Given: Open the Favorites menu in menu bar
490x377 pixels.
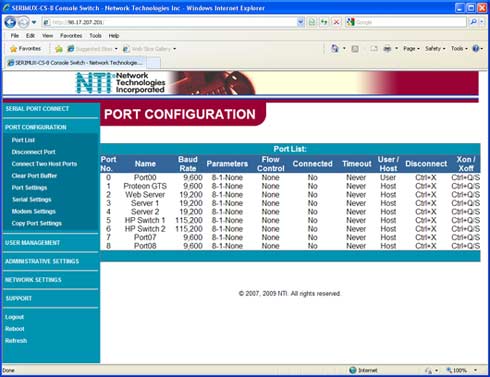Looking at the screenshot, I should [x=71, y=36].
